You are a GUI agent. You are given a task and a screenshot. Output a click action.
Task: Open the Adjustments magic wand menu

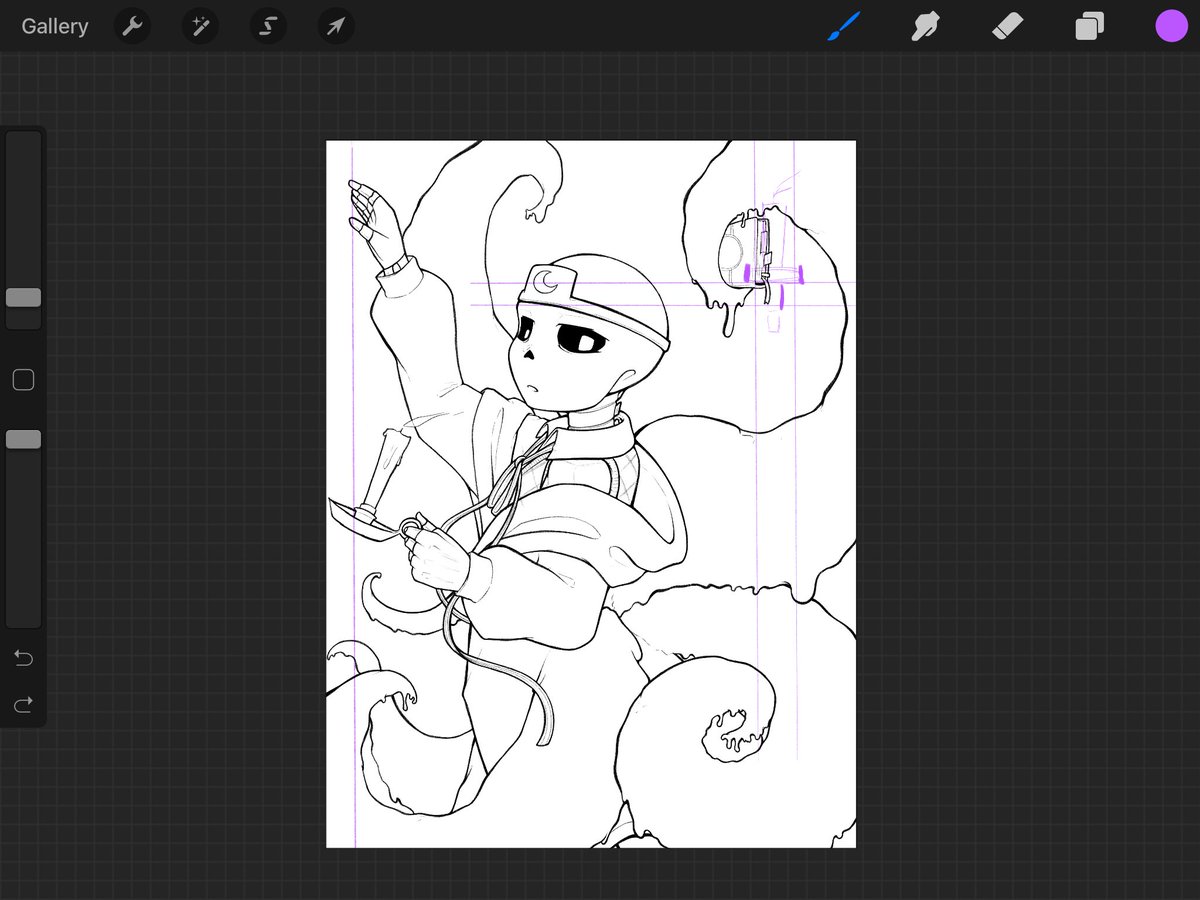[200, 26]
